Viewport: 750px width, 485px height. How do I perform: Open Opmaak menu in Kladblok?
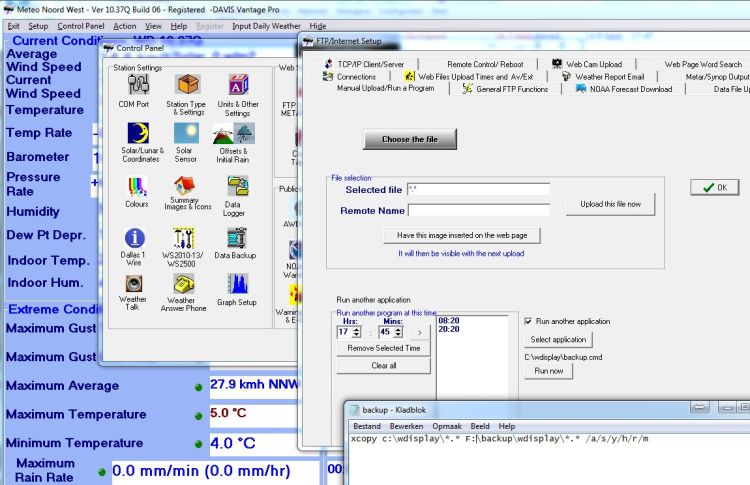point(447,426)
